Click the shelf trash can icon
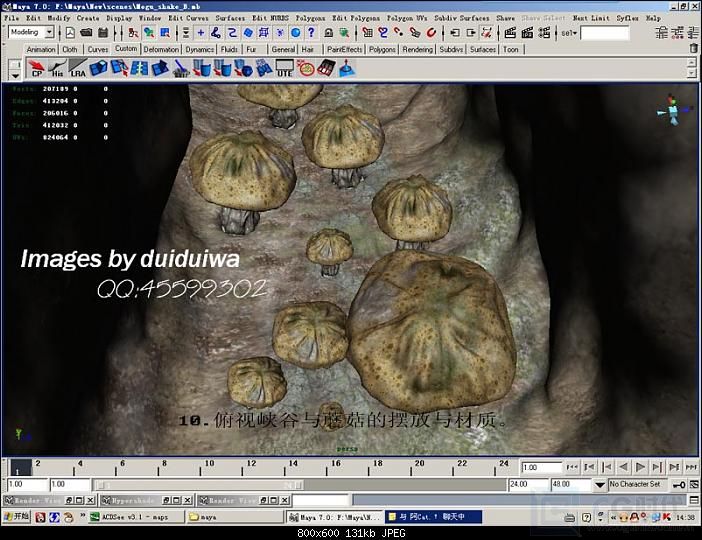Viewport: 702px width, 540px height. pyautogui.click(x=693, y=48)
